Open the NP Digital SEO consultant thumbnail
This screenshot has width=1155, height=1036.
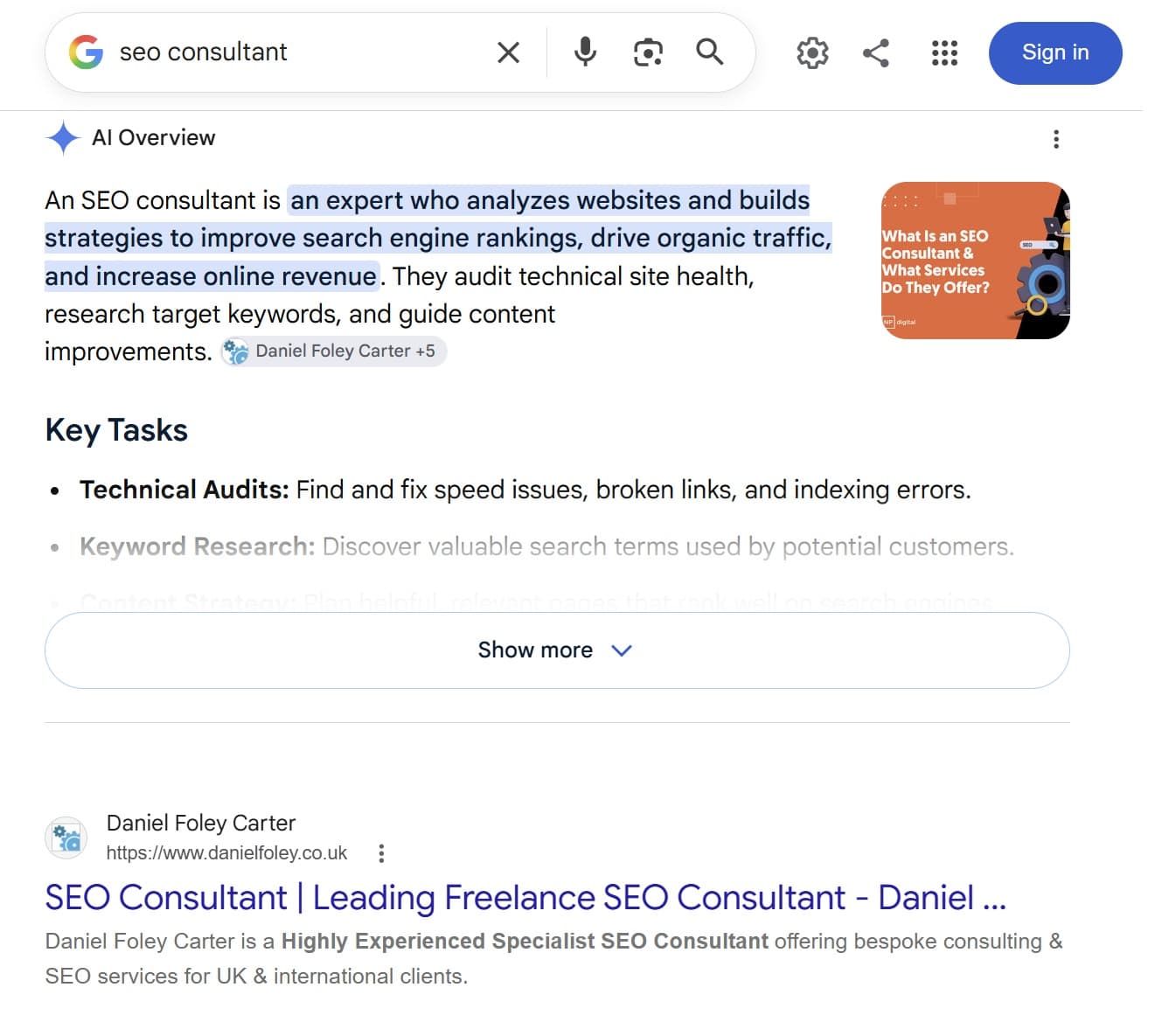(x=976, y=261)
